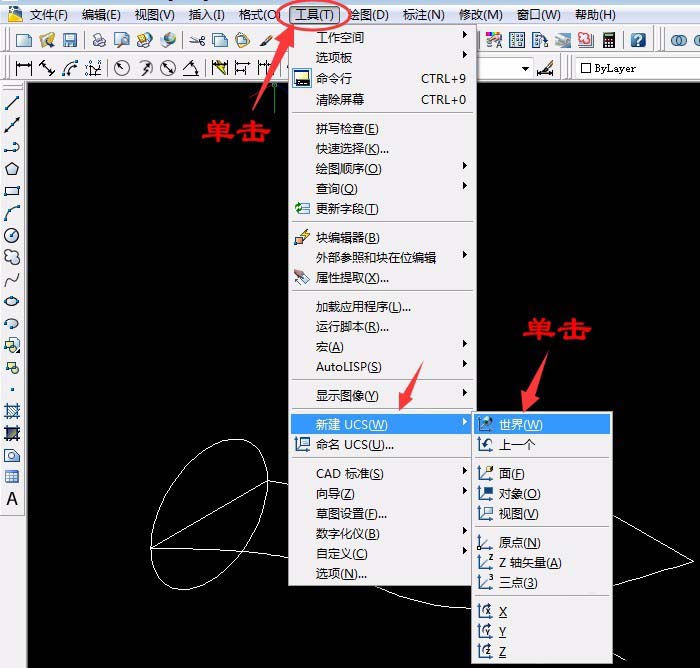Select the Multiline Text A tool

(x=12, y=499)
